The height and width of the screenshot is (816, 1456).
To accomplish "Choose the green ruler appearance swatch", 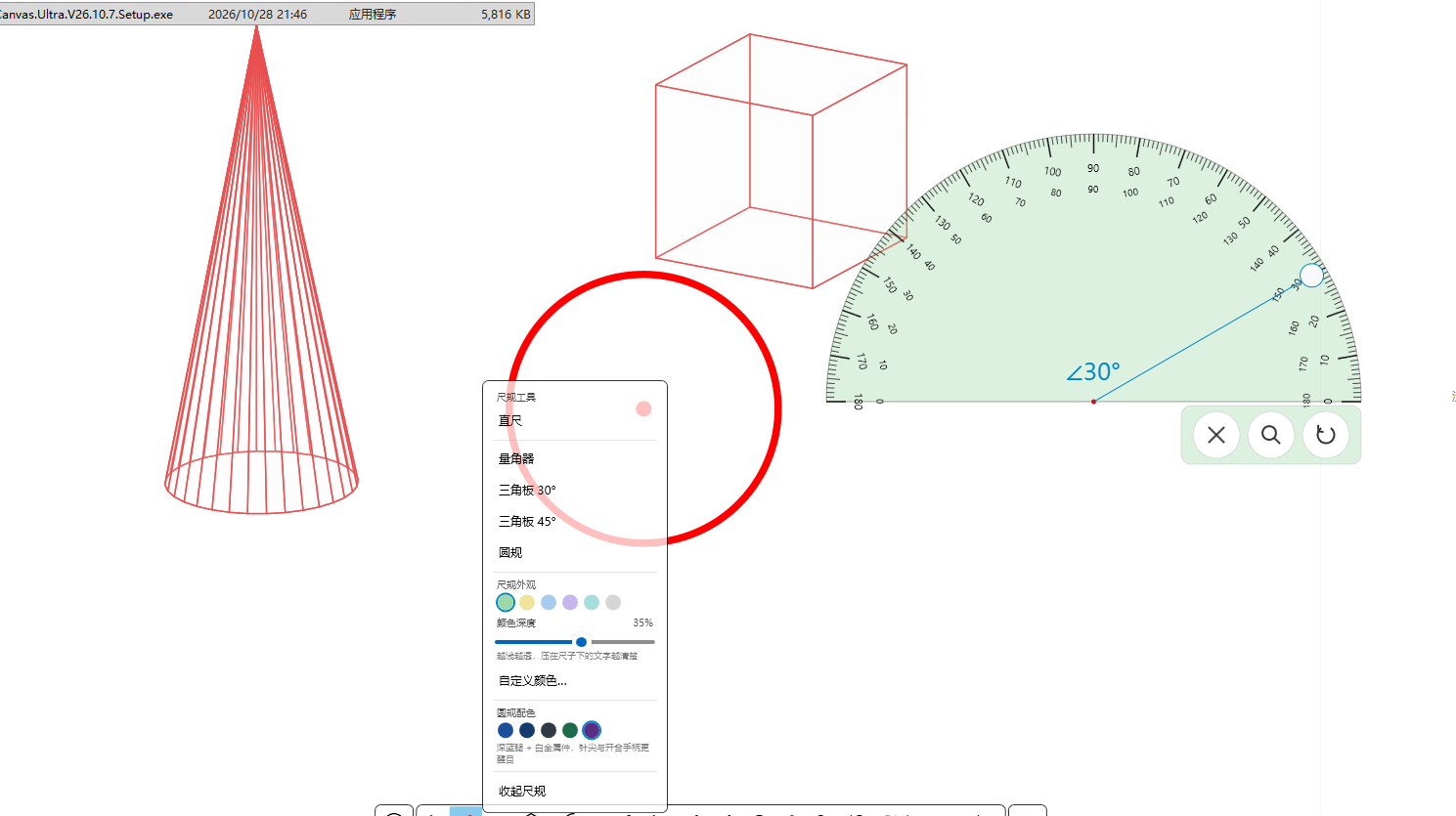I will coord(506,602).
